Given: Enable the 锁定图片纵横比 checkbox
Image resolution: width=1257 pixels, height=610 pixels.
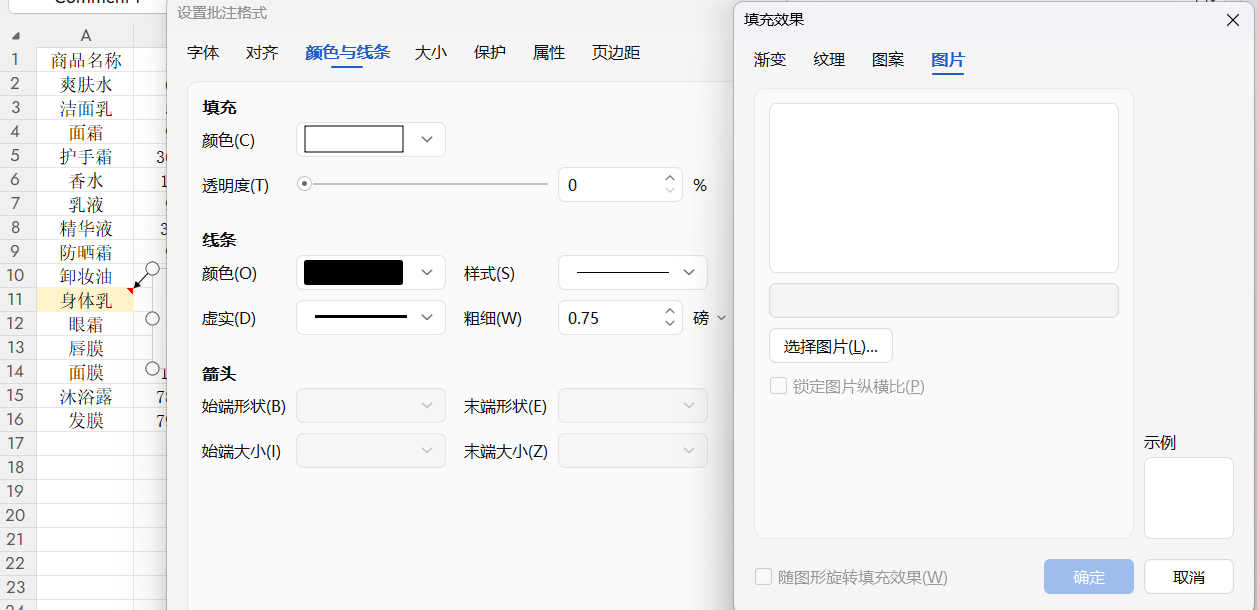Looking at the screenshot, I should point(778,386).
